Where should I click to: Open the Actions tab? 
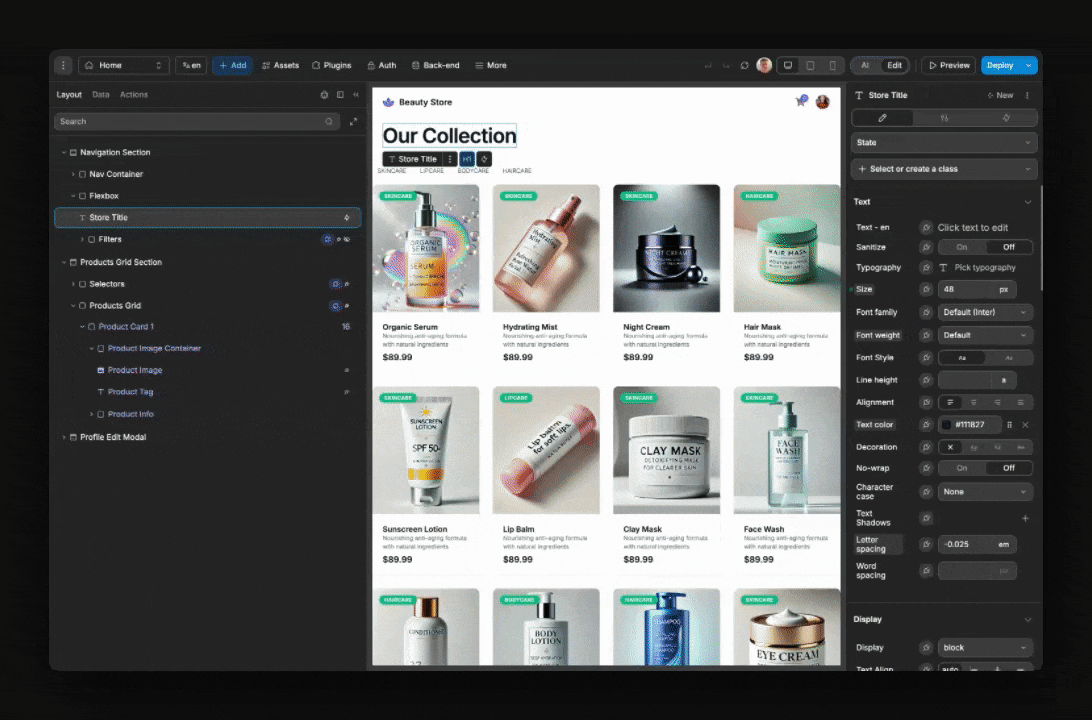click(x=134, y=95)
